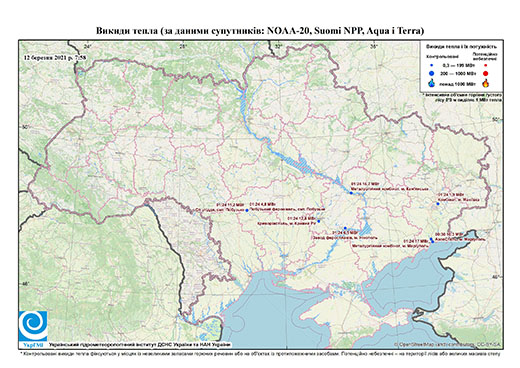
Task: Click the понад 1000 МВт legend label
Action: pyautogui.click(x=457, y=83)
